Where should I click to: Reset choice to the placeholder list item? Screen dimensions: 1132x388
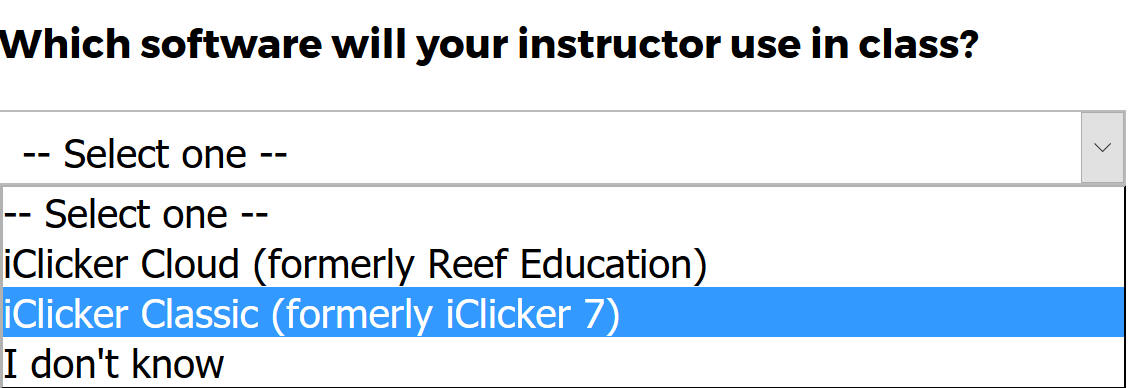click(563, 214)
